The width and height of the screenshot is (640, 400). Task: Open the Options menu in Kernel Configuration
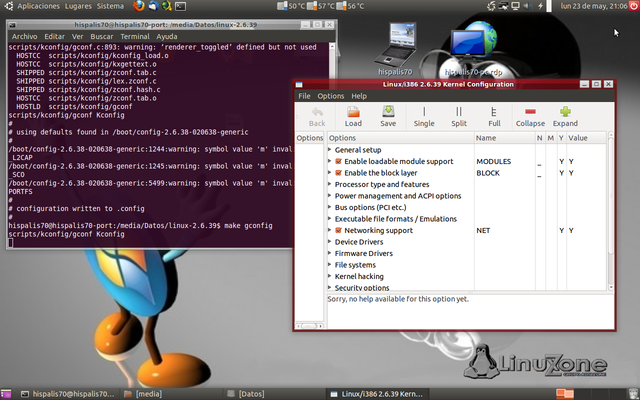(x=331, y=96)
